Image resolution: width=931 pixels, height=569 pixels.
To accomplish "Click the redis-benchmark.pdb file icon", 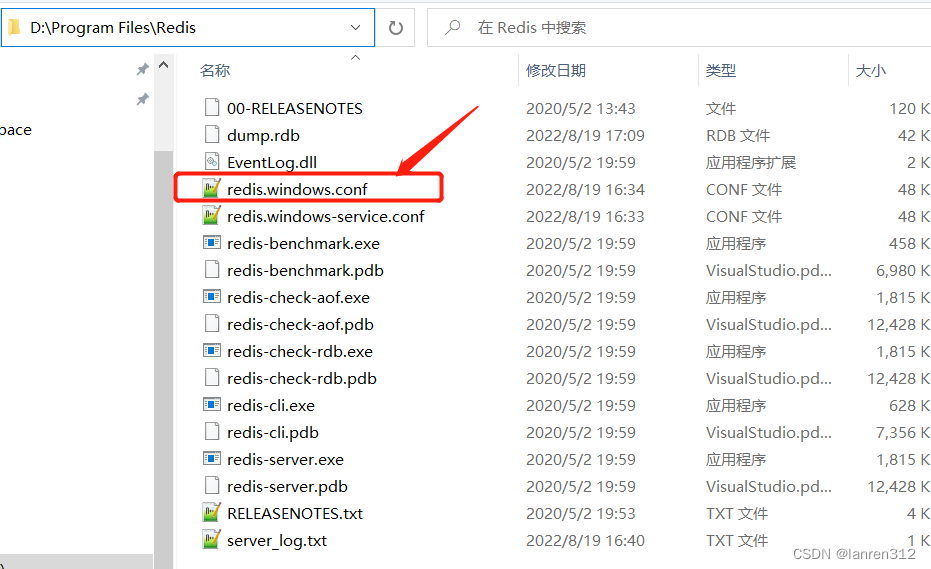I will pyautogui.click(x=211, y=270).
